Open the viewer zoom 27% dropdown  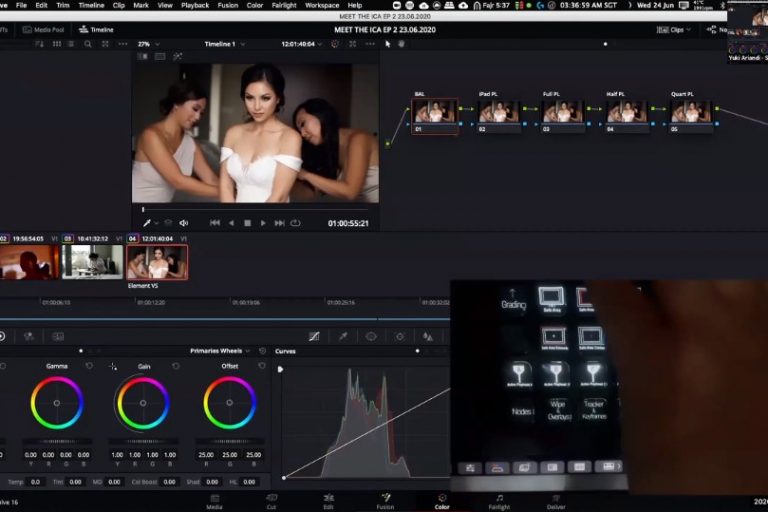point(148,44)
